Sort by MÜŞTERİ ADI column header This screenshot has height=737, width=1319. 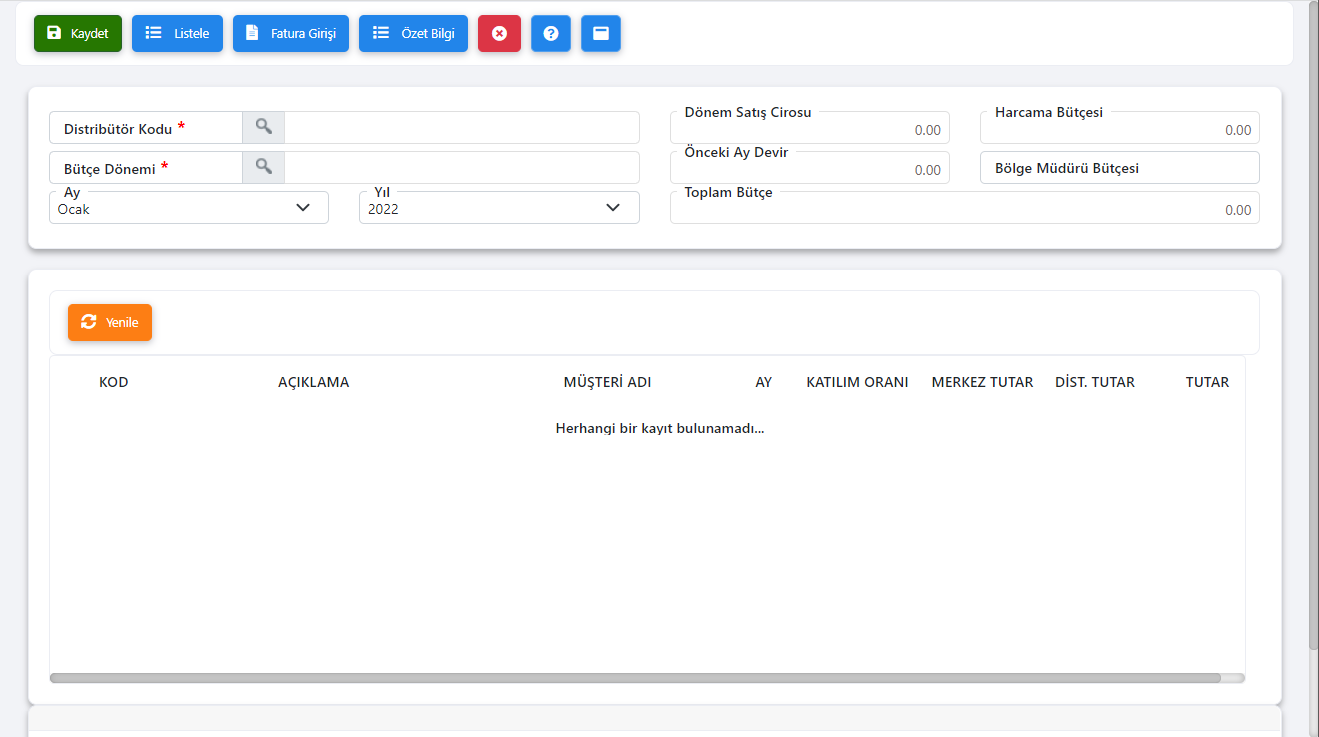[607, 382]
